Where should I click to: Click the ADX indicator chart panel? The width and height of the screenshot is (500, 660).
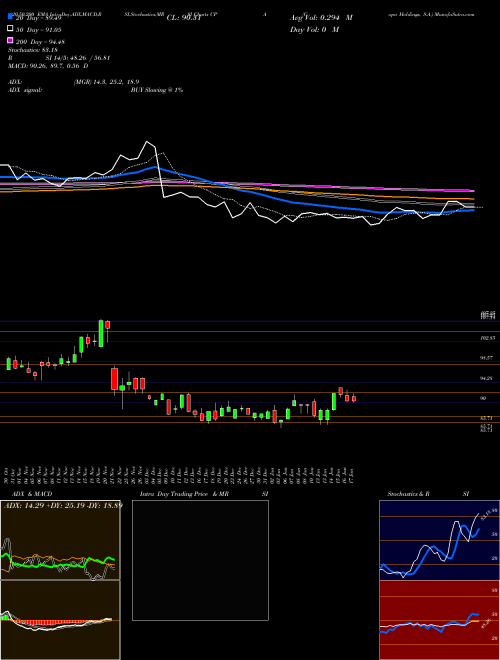pos(60,540)
